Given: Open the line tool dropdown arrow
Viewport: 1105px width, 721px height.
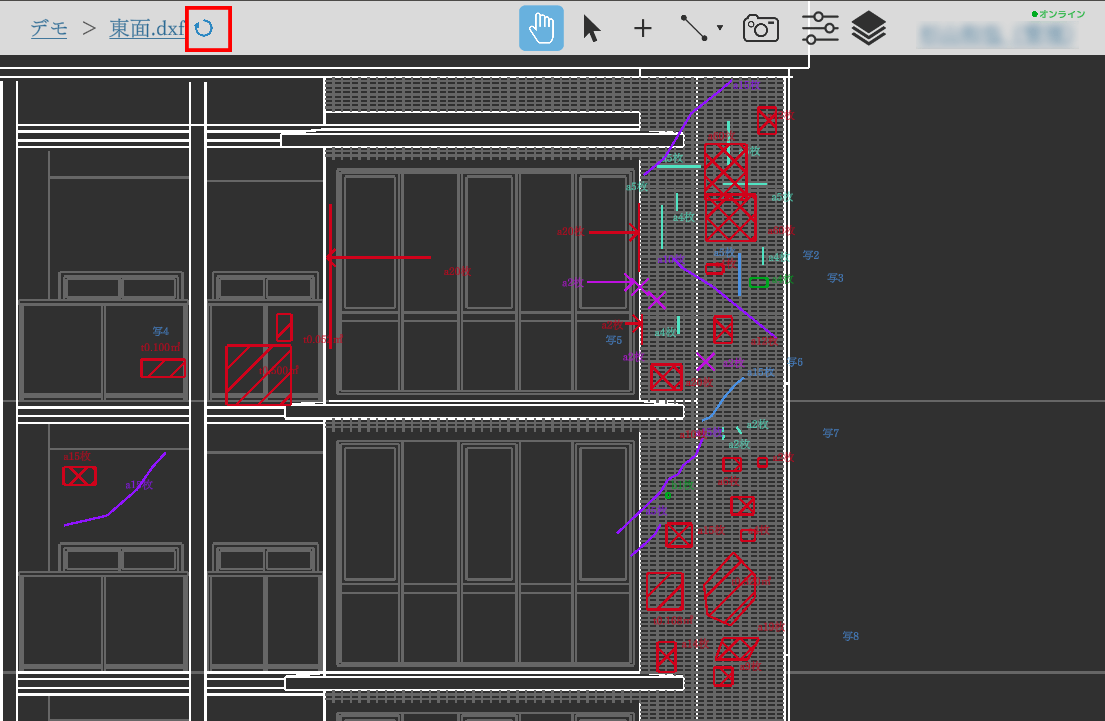Looking at the screenshot, I should pos(720,28).
